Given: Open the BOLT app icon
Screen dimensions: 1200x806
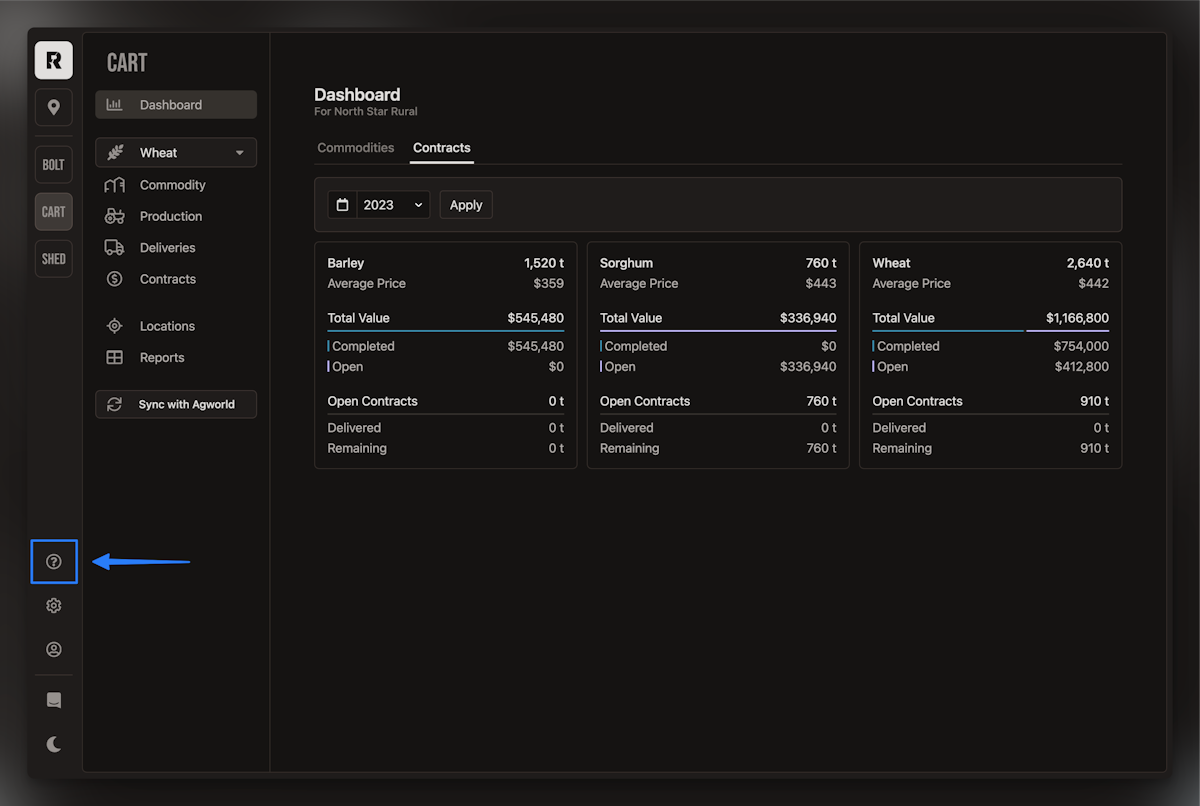Looking at the screenshot, I should 54,165.
